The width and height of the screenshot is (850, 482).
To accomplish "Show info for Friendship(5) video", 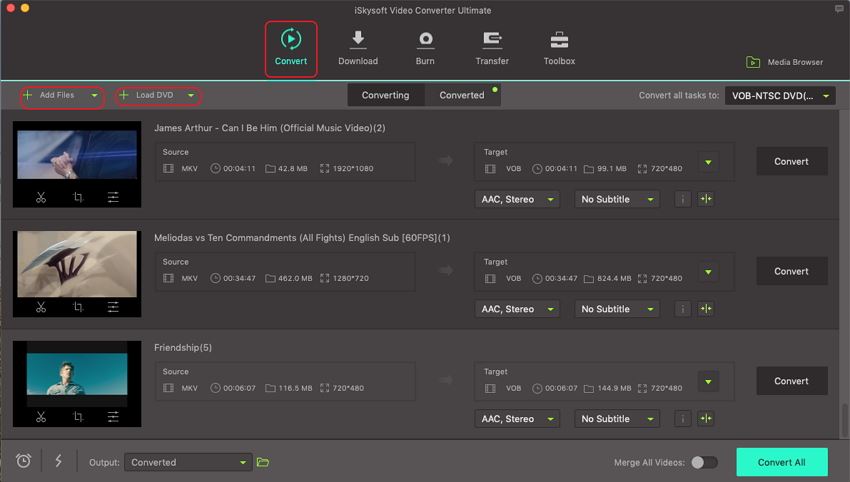I will 682,419.
